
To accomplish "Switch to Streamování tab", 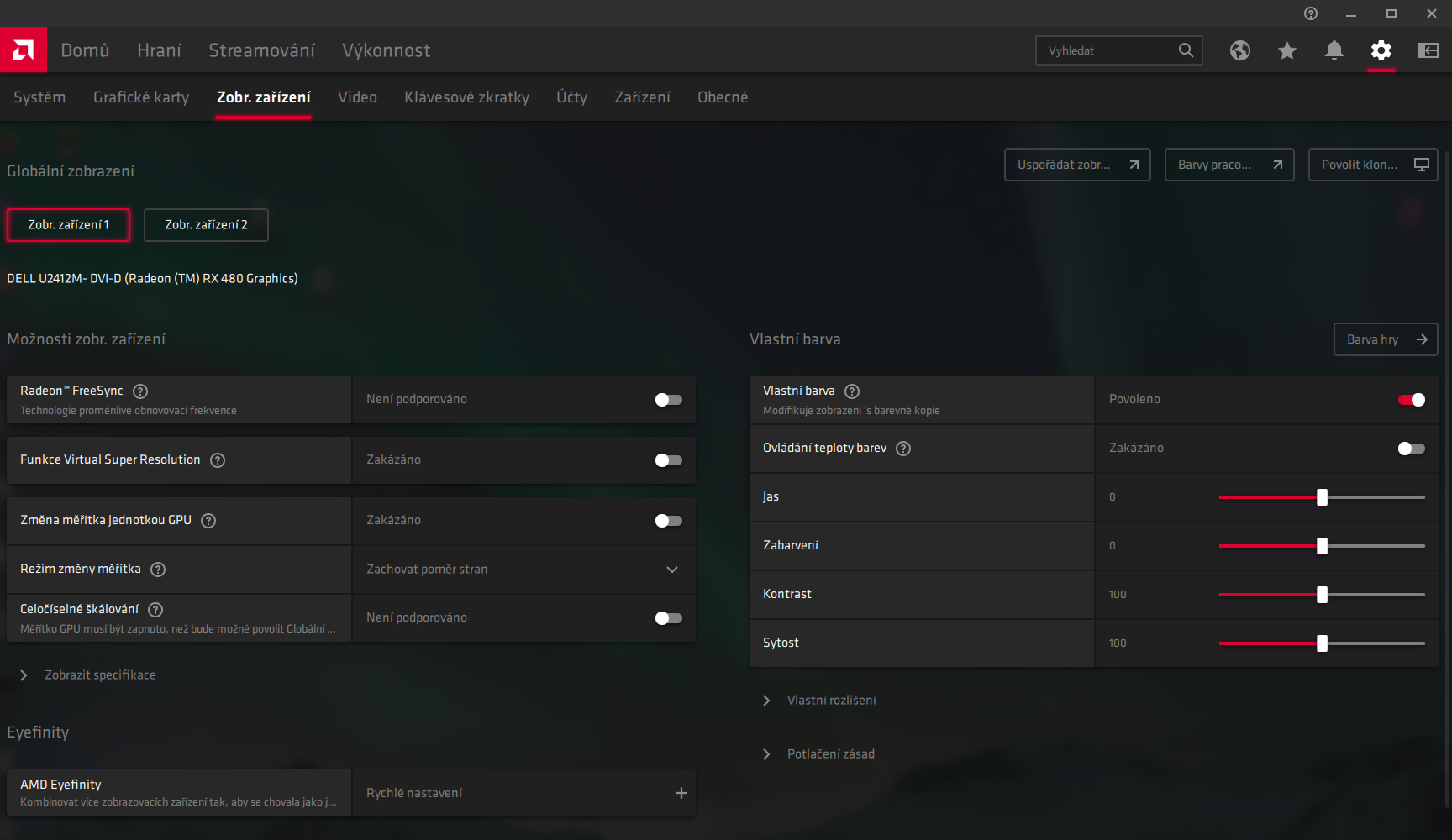I will [x=261, y=50].
